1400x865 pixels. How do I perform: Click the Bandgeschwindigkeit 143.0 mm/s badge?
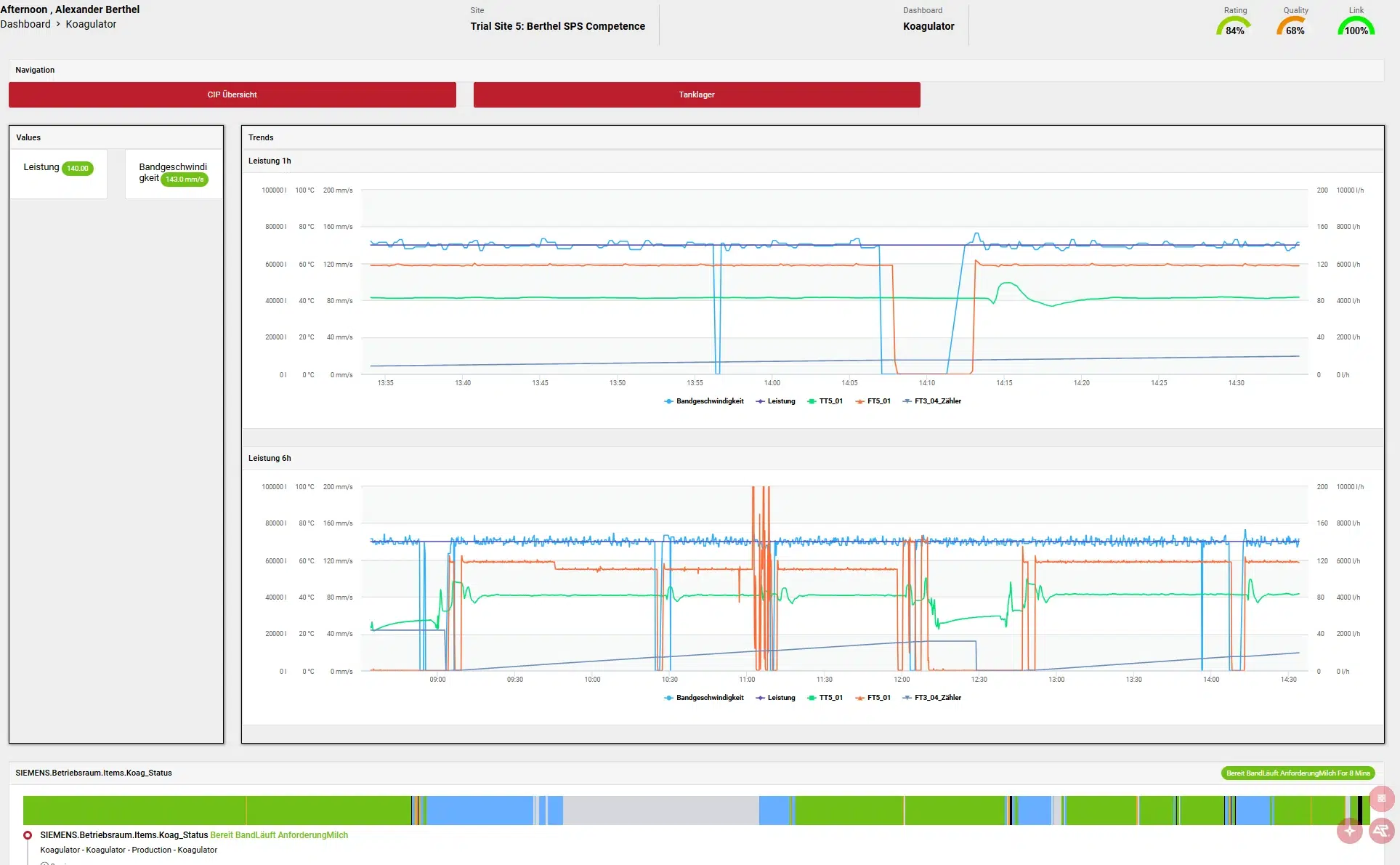pos(185,180)
